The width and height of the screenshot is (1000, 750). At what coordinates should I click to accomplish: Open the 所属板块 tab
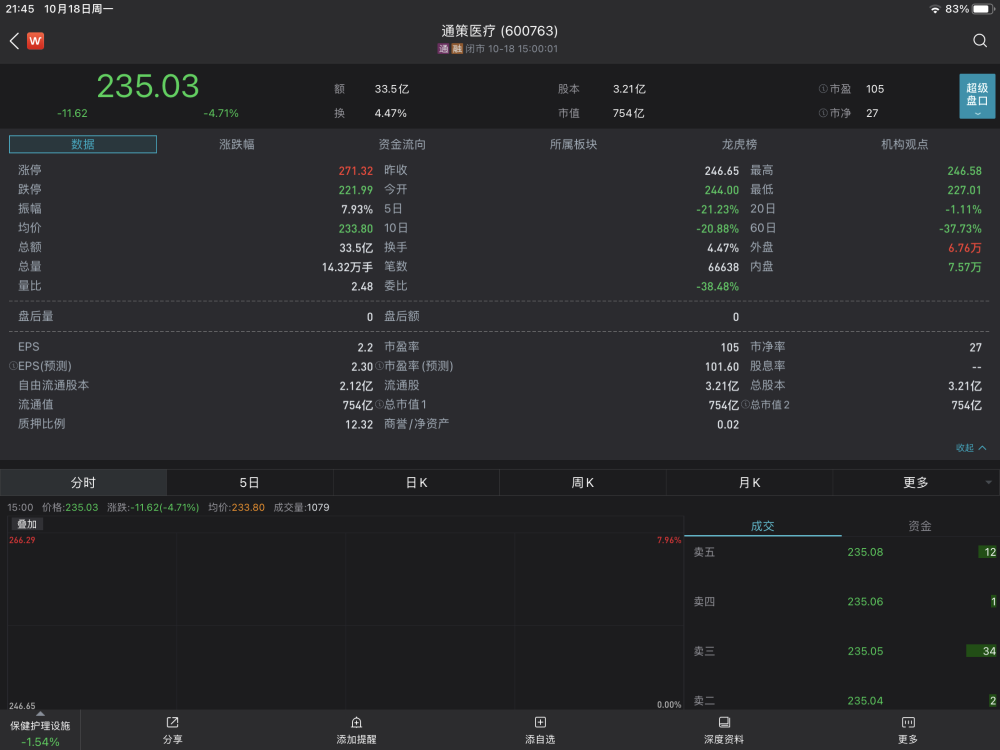click(x=573, y=144)
